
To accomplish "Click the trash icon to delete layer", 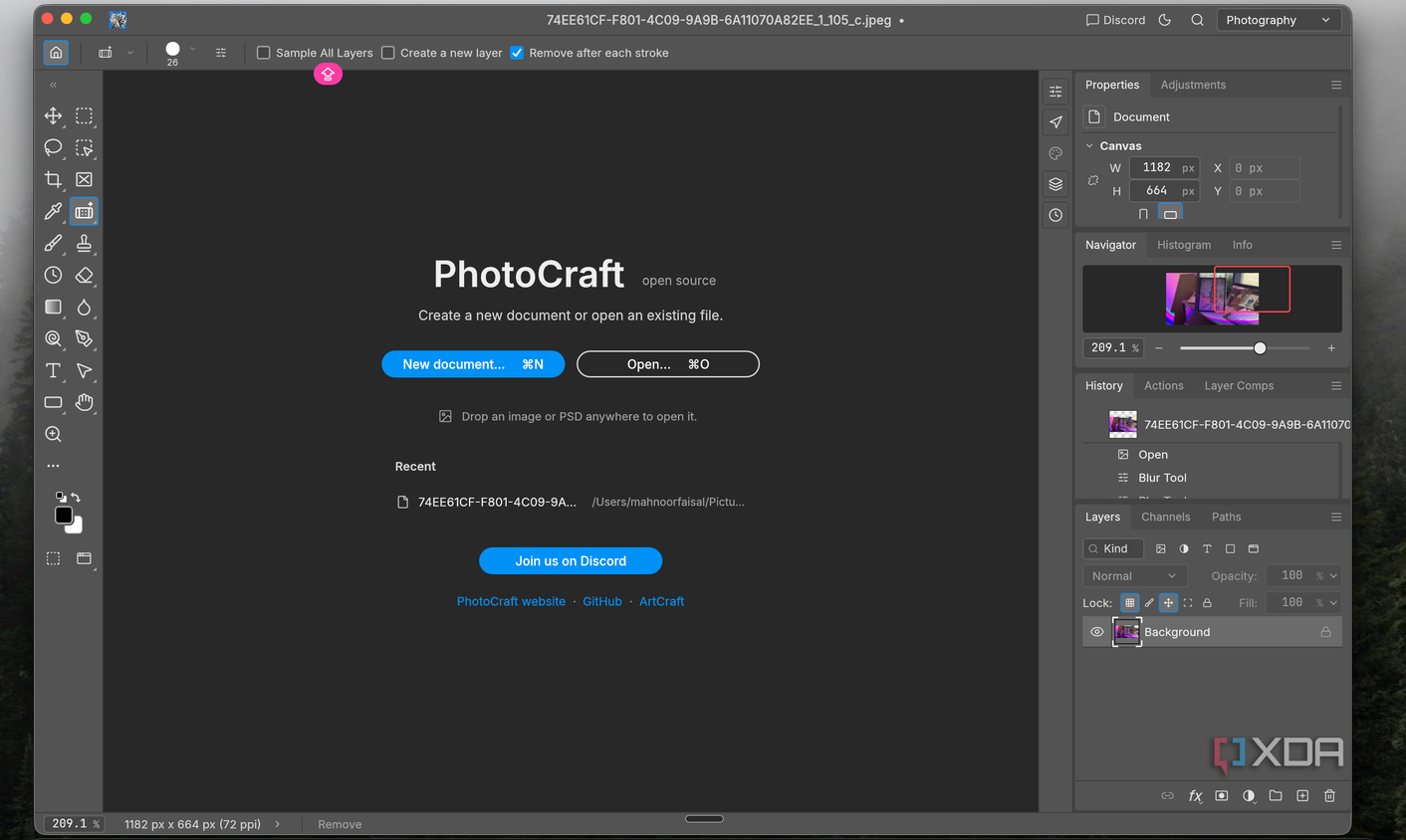I will click(x=1329, y=796).
